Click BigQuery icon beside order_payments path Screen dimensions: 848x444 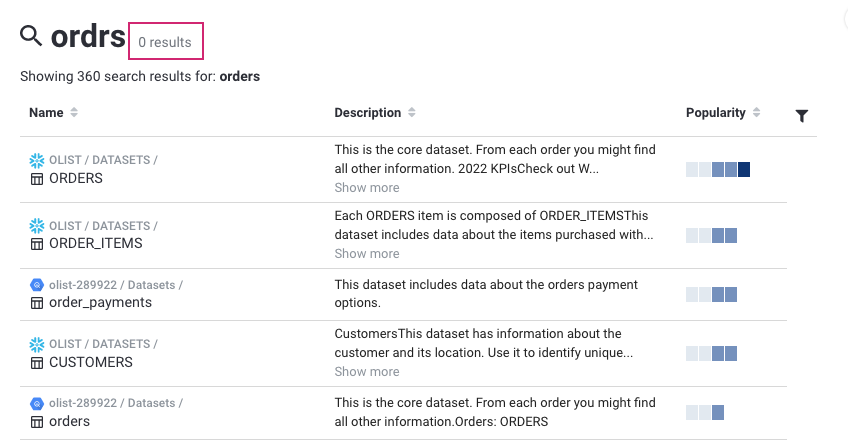pos(37,285)
